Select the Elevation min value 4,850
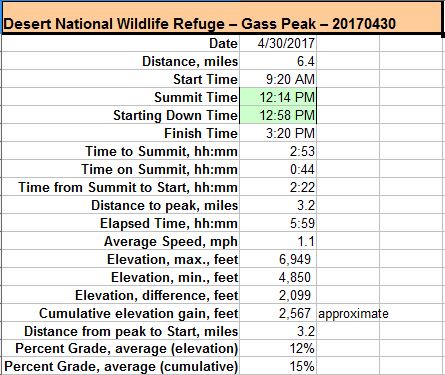The image size is (445, 375). (278, 277)
